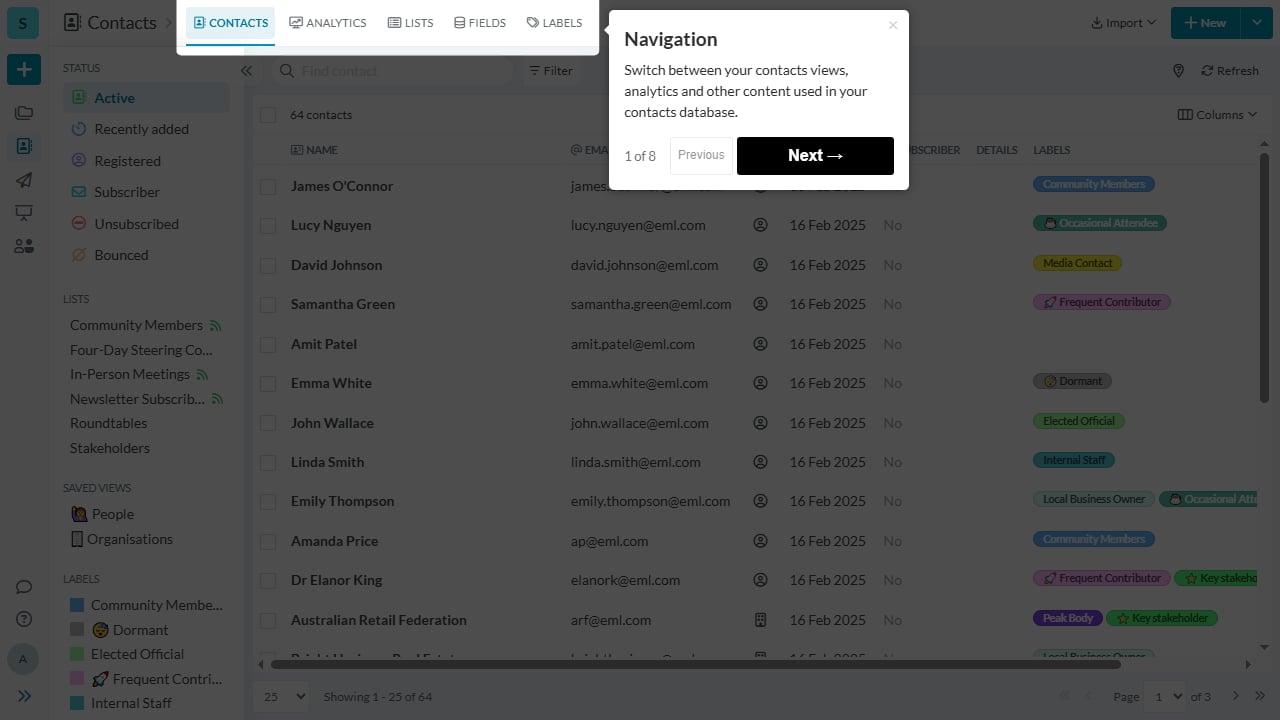Tick the checkbox for John Wallace
Viewport: 1280px width, 720px height.
point(268,424)
